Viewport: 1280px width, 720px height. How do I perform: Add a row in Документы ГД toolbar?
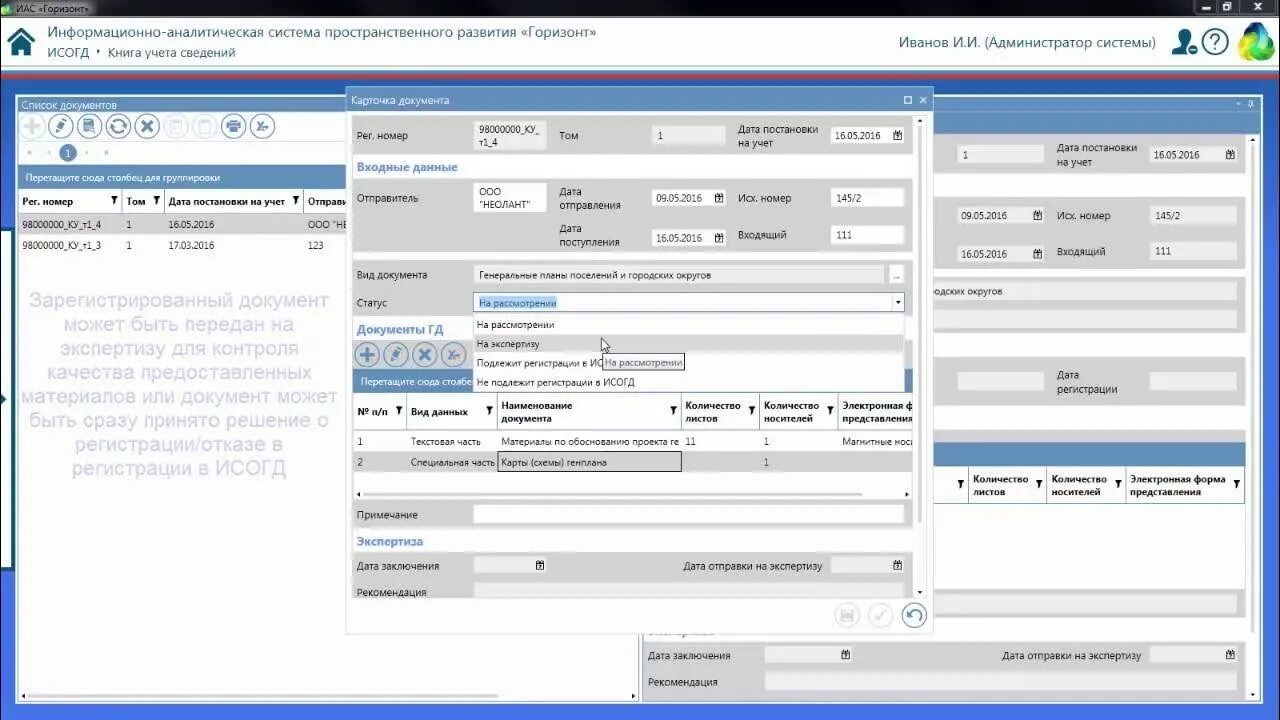[x=367, y=354]
